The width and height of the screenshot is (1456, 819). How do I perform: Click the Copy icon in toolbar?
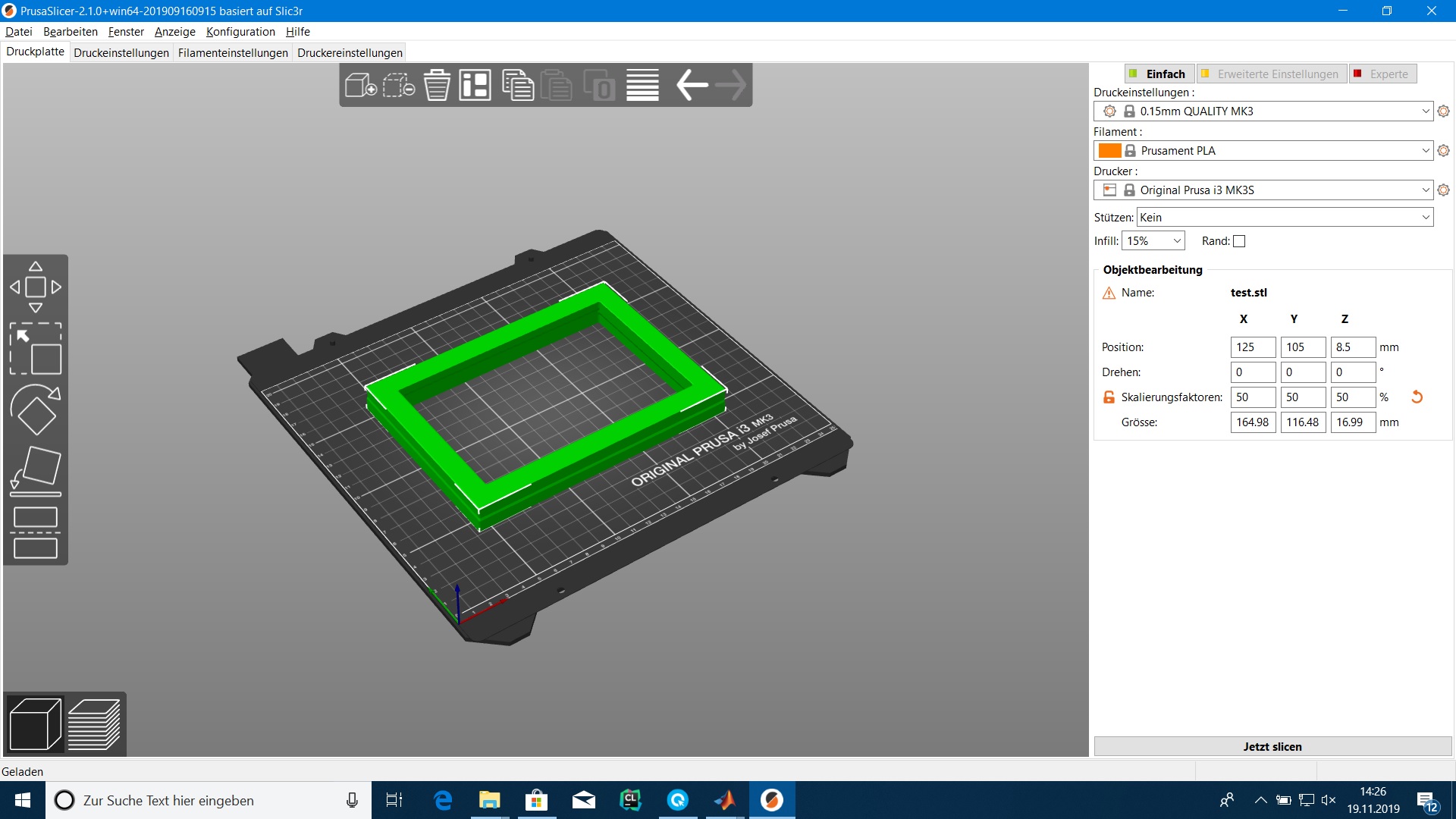pos(518,85)
